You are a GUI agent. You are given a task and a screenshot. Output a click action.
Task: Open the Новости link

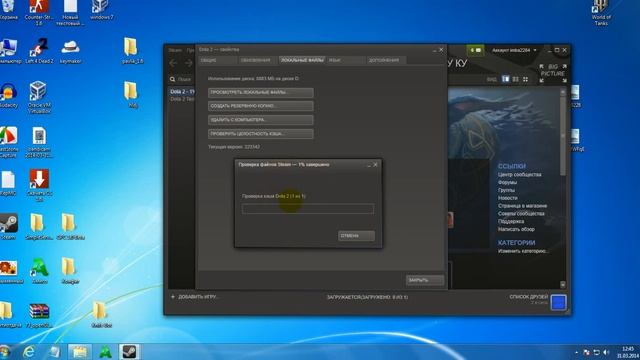click(x=507, y=198)
